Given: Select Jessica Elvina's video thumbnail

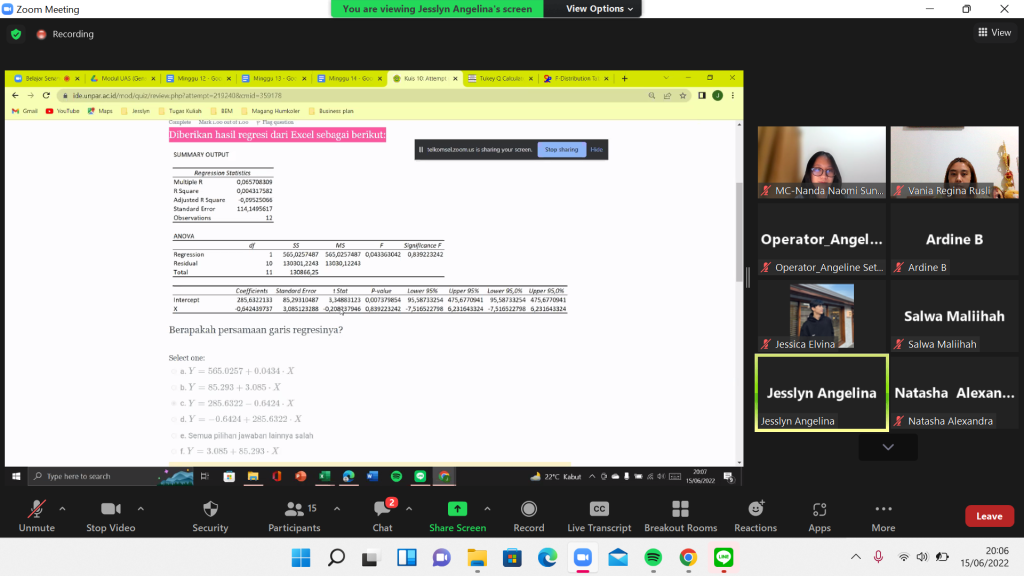Looking at the screenshot, I should coord(821,316).
